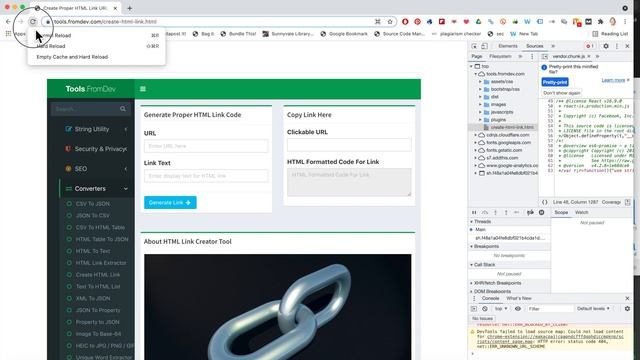The width and height of the screenshot is (640, 360).
Task: Clear the console with the clear icon
Action: click(484, 309)
